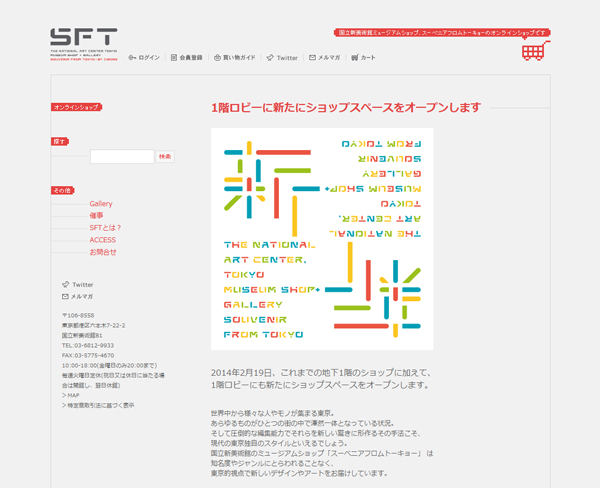The width and height of the screenshot is (600, 488).
Task: Click the 国立新美術館B1 text
Action: point(82,335)
